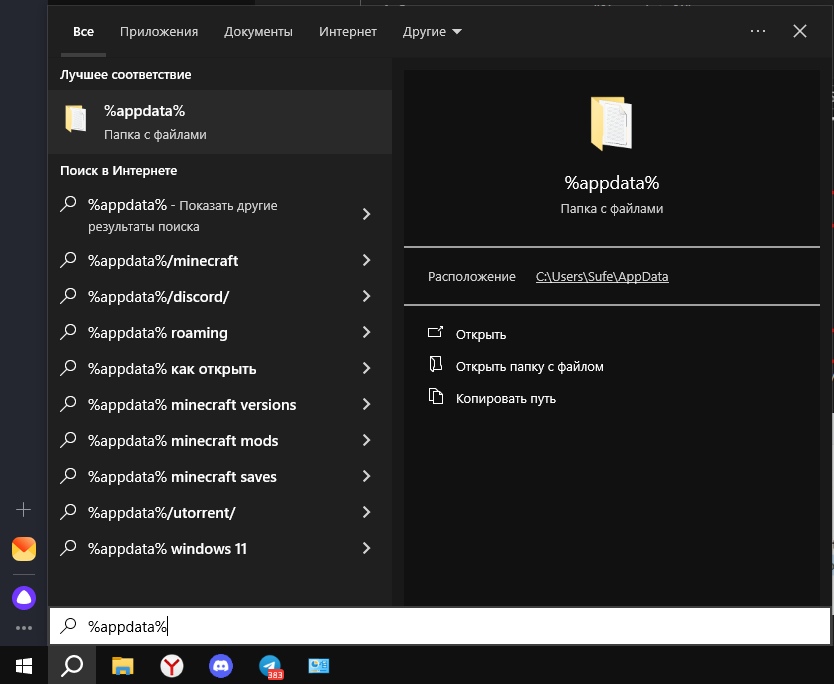
Task: Open Telegram with unread badge in taskbar
Action: (270, 665)
